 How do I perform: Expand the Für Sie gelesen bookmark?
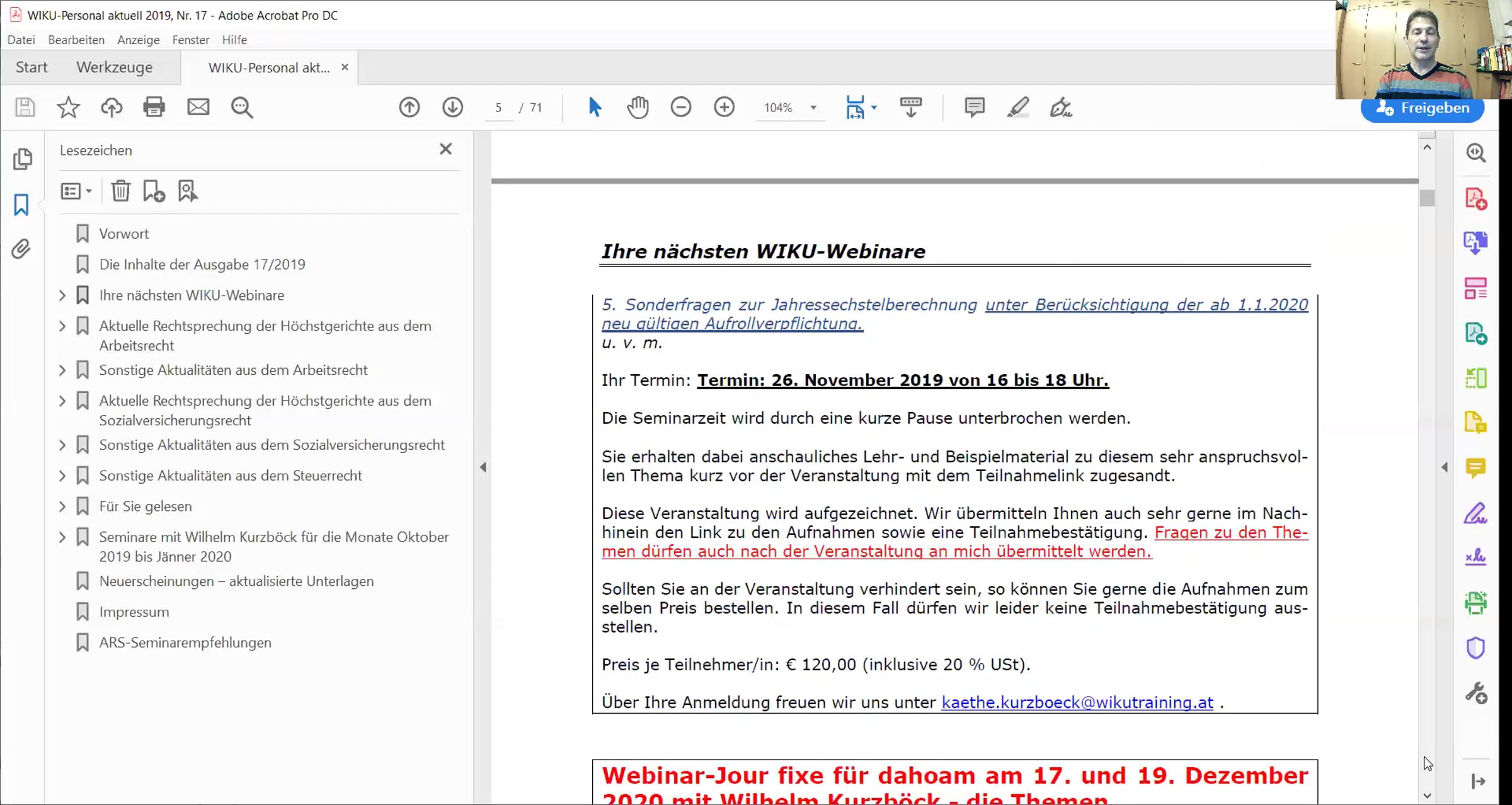coord(62,506)
